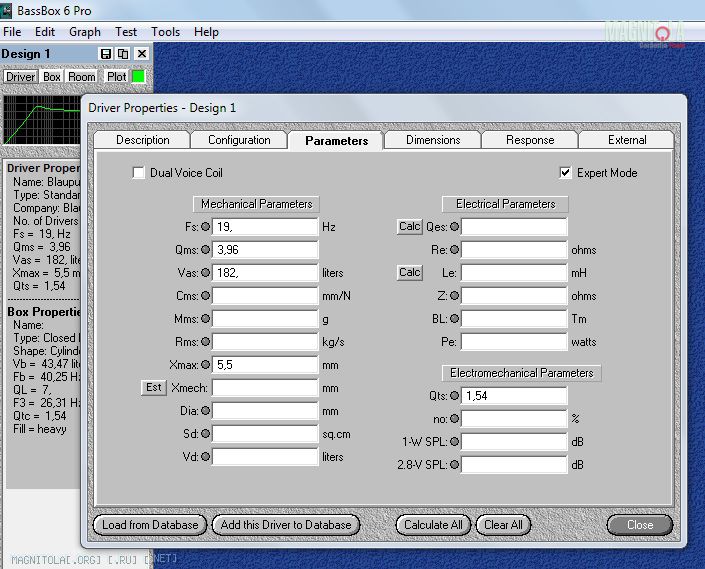Open the Edit menu
The image size is (705, 569).
[45, 32]
